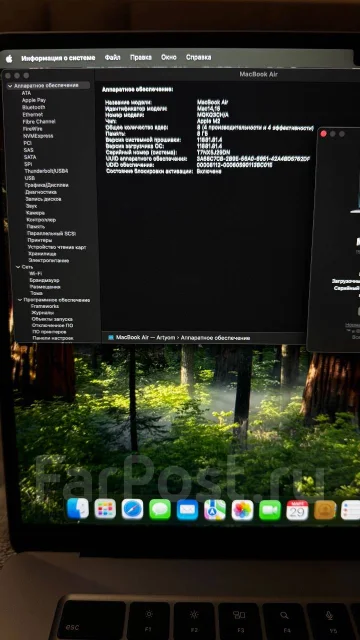Select Хранилище in the sidebar
360x640 pixels.
pyautogui.click(x=42, y=253)
